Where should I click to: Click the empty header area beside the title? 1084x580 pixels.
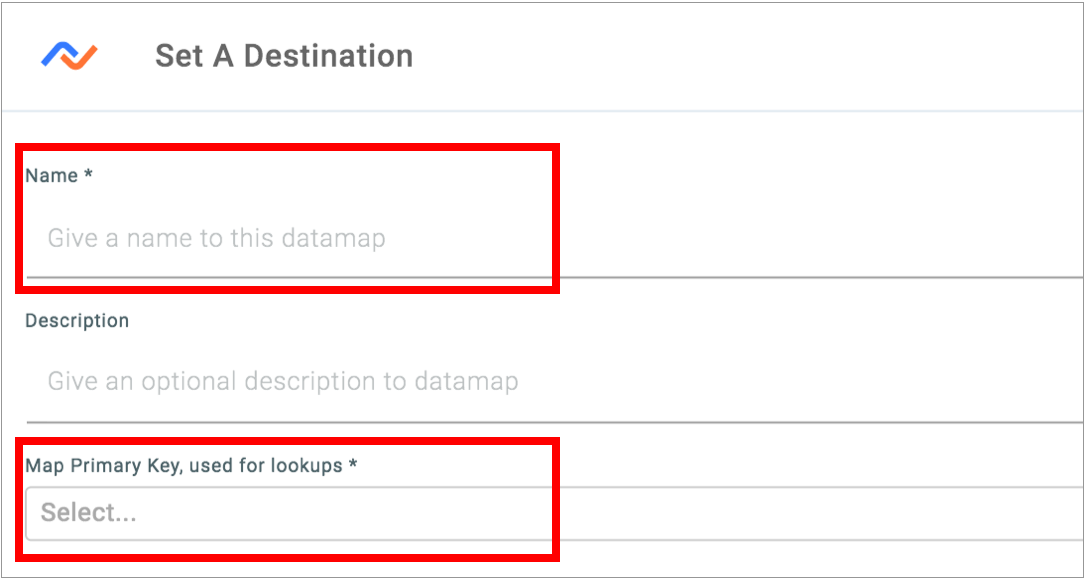pyautogui.click(x=747, y=56)
